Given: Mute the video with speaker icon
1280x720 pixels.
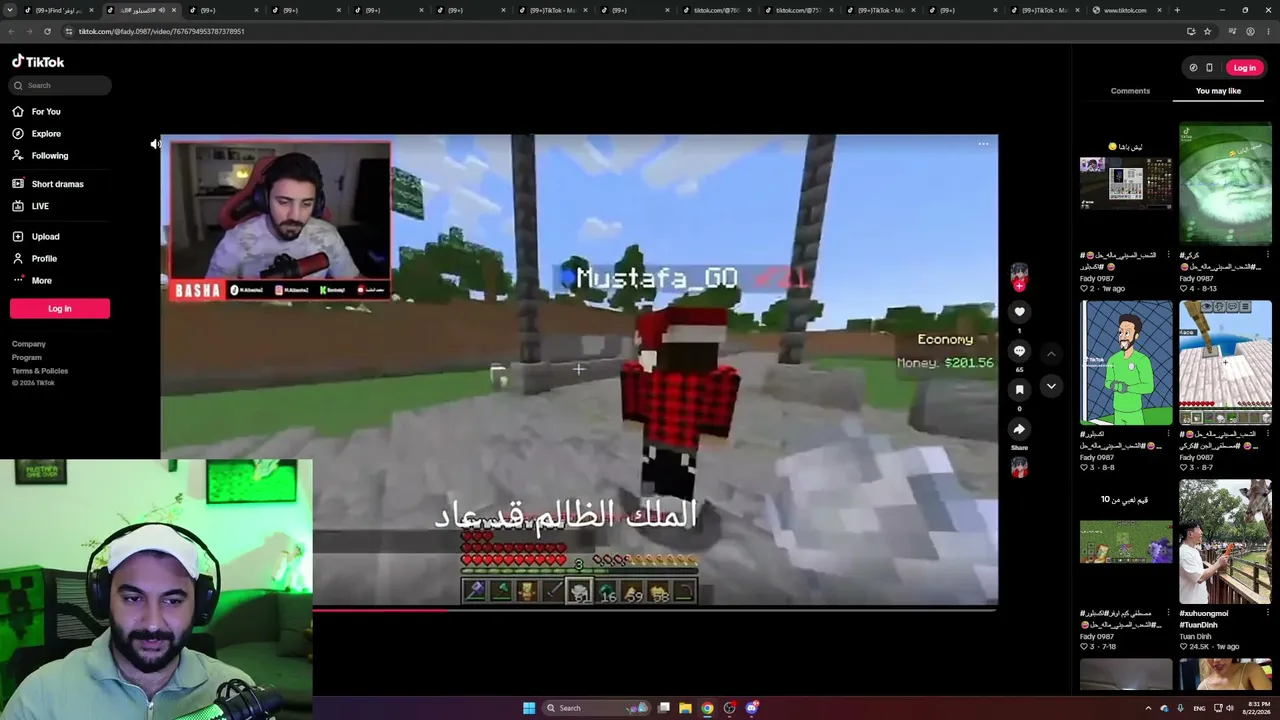Looking at the screenshot, I should coord(155,144).
